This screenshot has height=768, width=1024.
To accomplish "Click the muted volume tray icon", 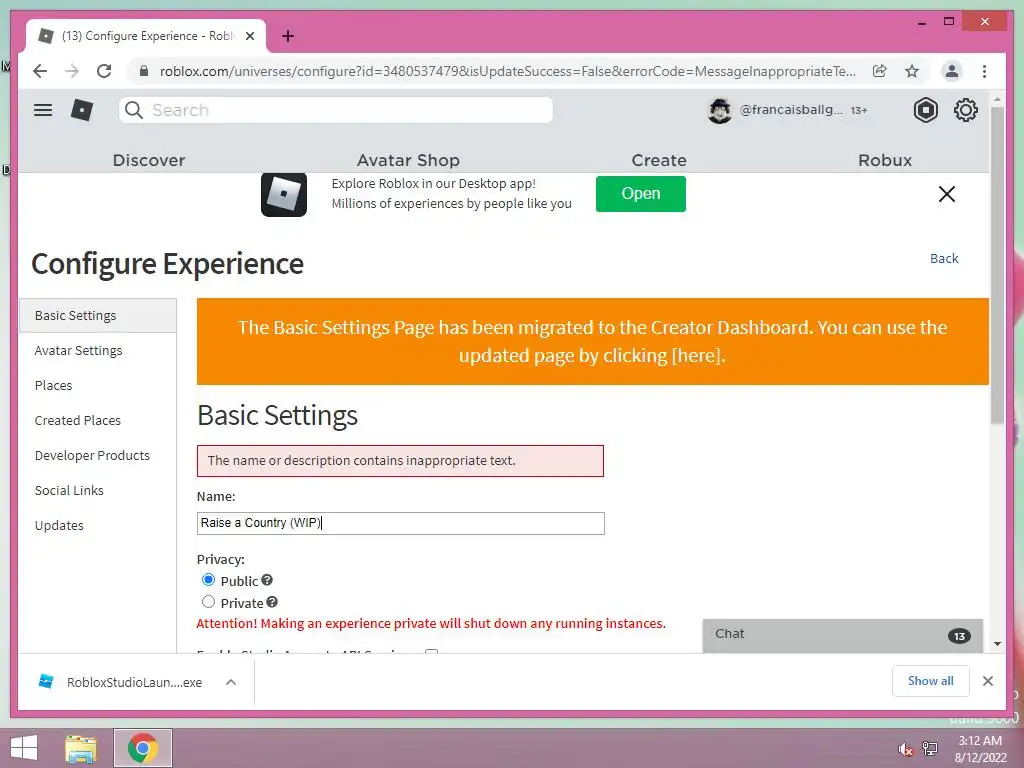I will [906, 750].
